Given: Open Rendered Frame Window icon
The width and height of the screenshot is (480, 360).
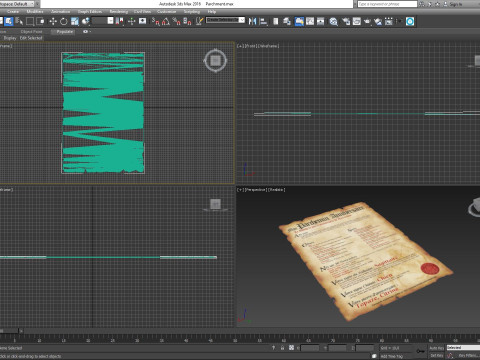Looking at the screenshot, I should (x=357, y=21).
